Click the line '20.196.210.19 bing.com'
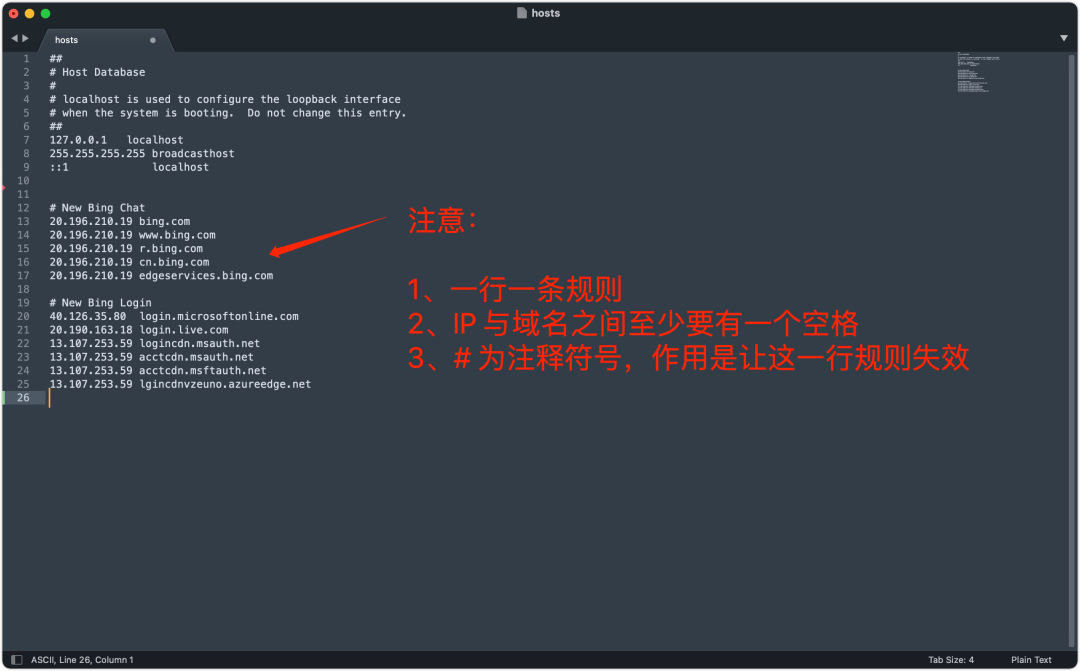Screen dimensions: 1080x671 (120, 221)
